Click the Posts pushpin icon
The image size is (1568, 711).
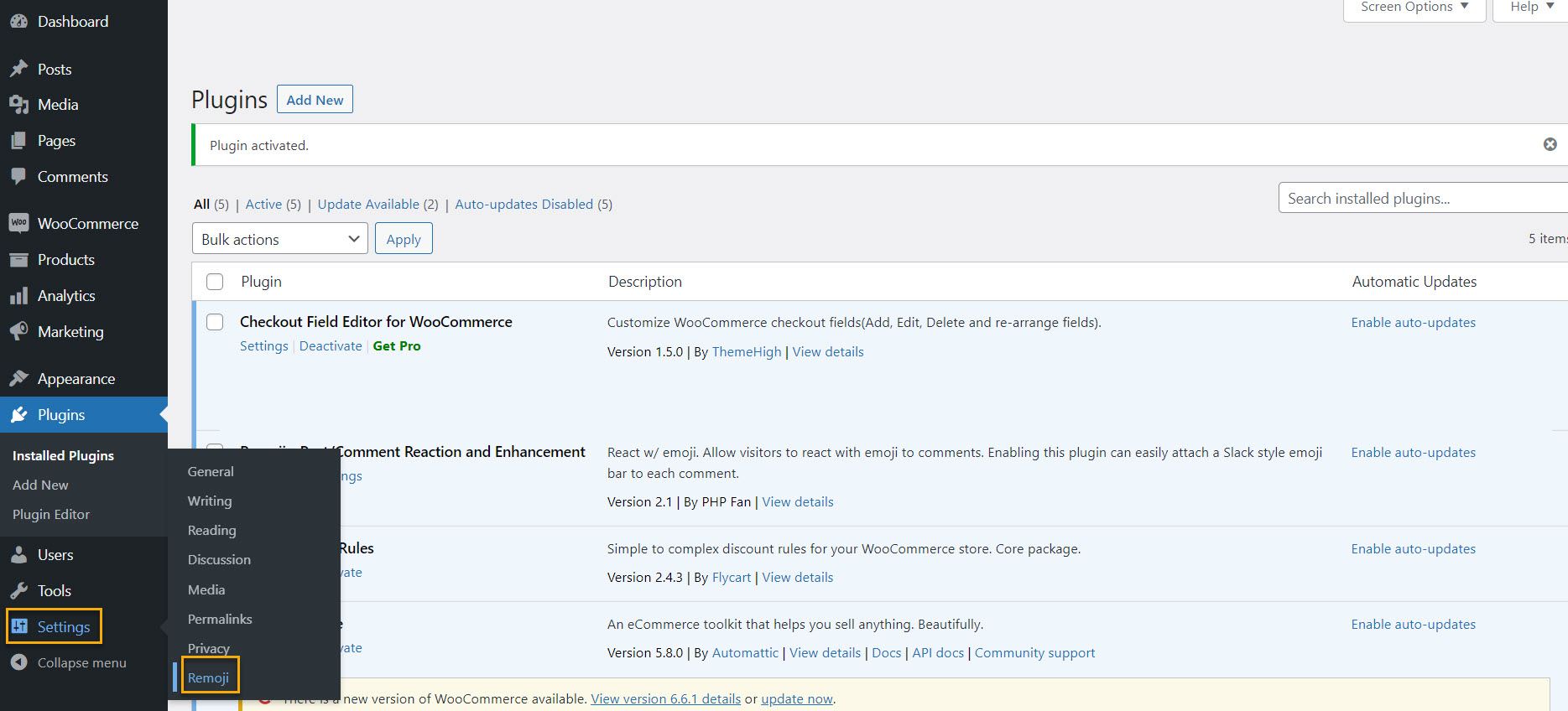tap(18, 70)
